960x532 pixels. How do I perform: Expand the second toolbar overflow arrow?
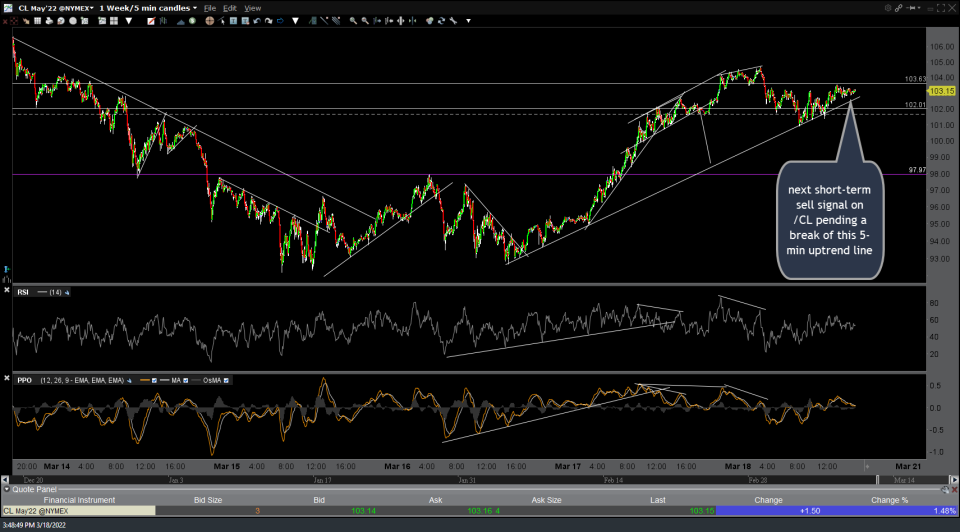(x=295, y=21)
